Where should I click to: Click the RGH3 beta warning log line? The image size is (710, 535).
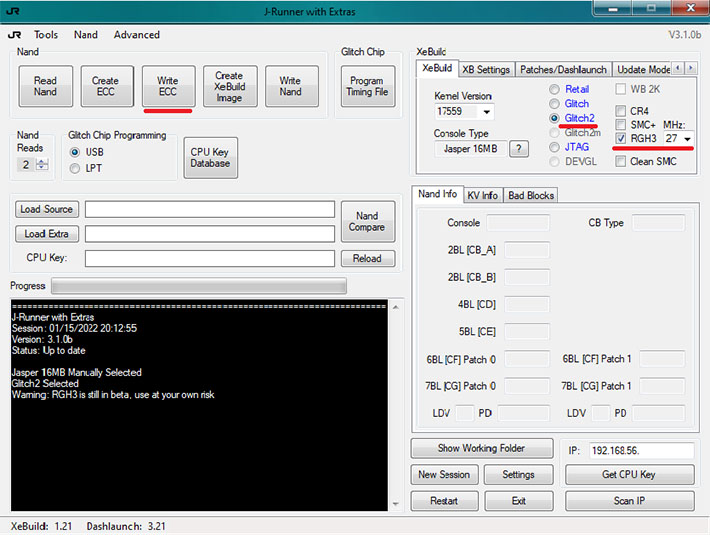[113, 395]
